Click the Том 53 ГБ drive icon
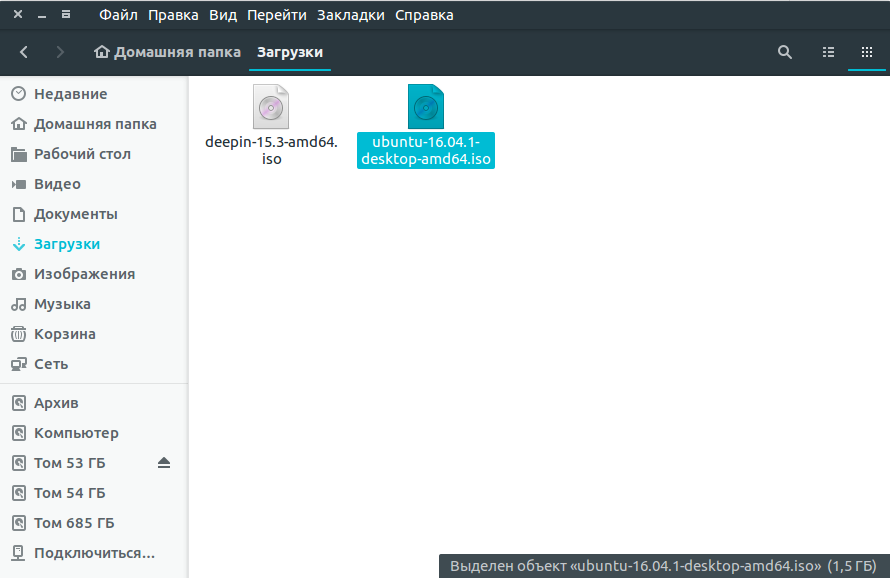Screen dimensions: 890x578 (19, 463)
